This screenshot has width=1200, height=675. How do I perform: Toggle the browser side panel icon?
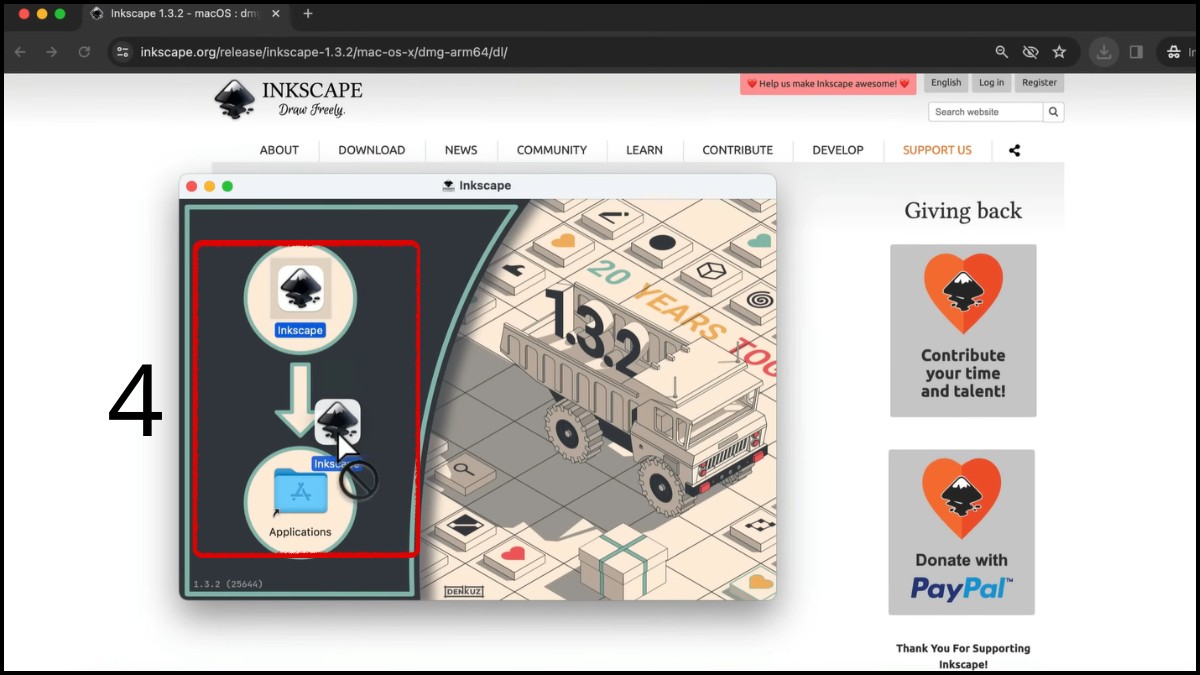click(x=1136, y=52)
